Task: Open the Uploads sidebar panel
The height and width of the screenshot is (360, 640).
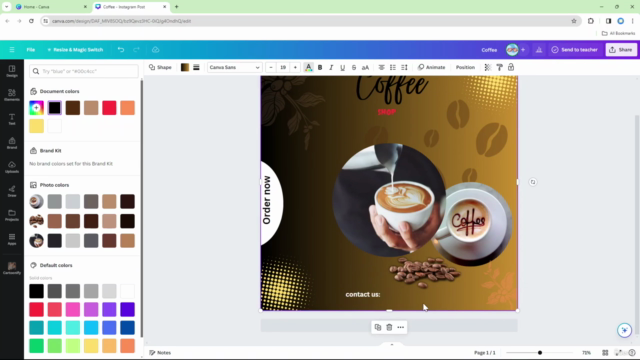Action: (12, 167)
